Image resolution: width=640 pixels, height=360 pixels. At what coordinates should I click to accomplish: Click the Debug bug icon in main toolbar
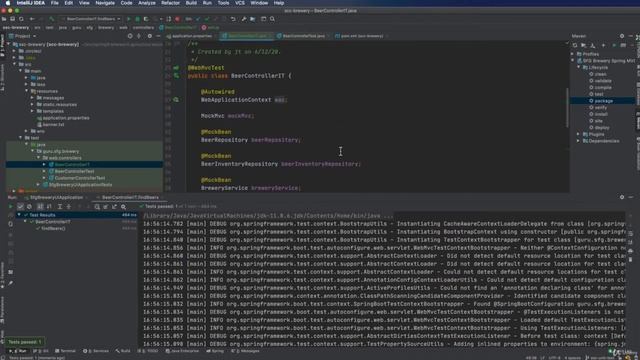138,19
